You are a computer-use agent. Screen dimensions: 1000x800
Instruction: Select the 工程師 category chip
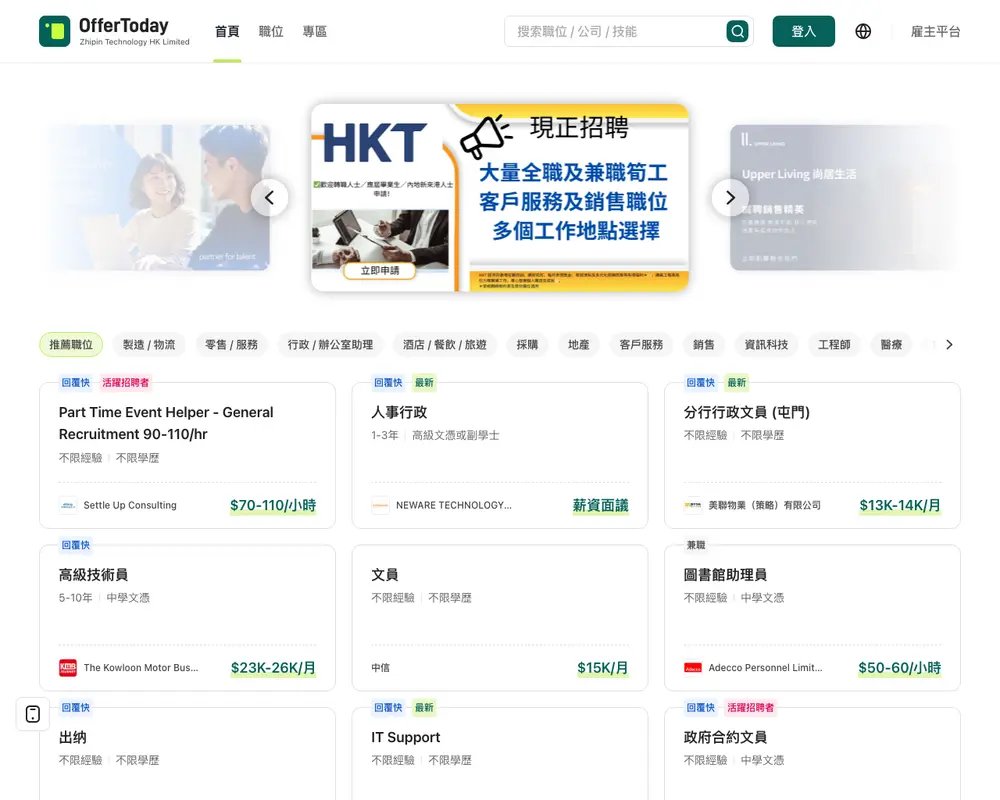click(834, 344)
